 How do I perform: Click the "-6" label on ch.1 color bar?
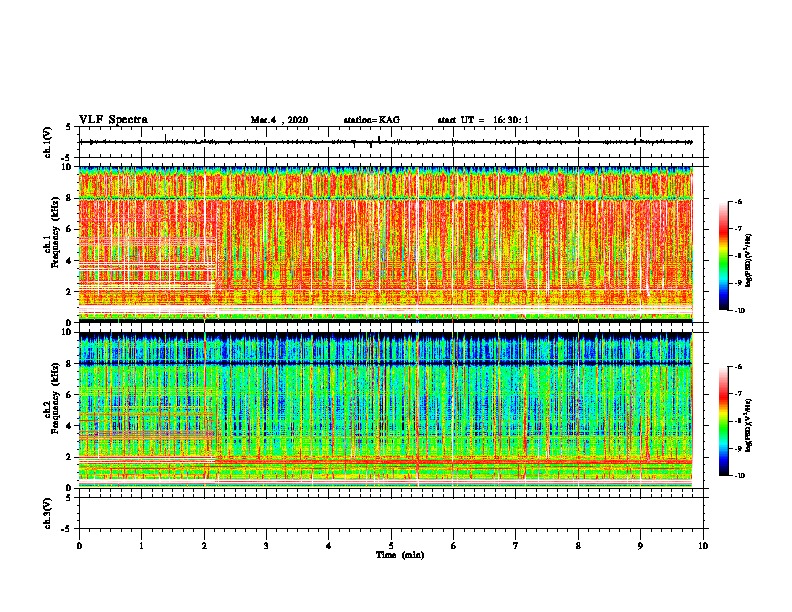pos(738,202)
